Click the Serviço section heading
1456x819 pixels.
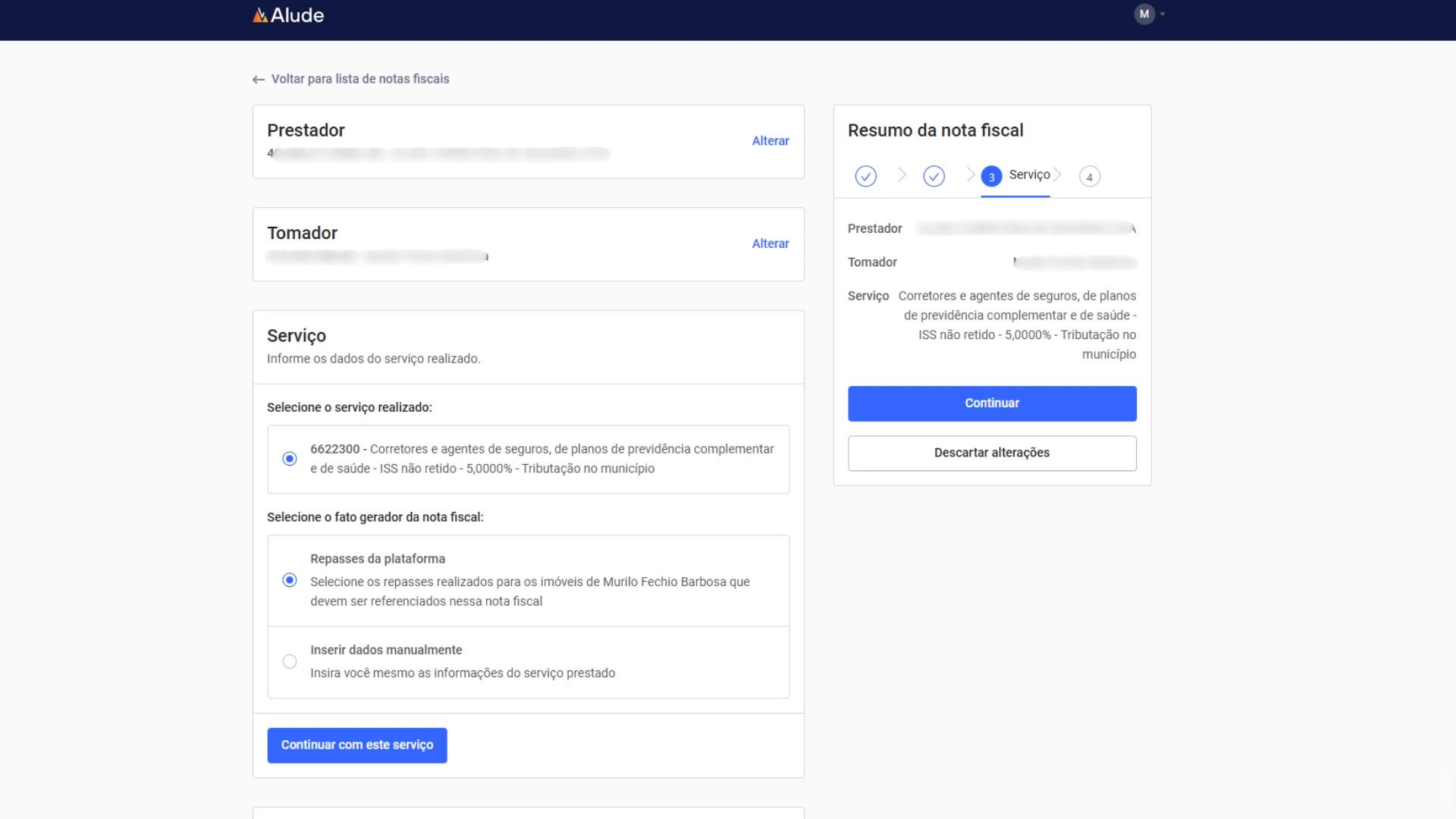click(x=297, y=336)
